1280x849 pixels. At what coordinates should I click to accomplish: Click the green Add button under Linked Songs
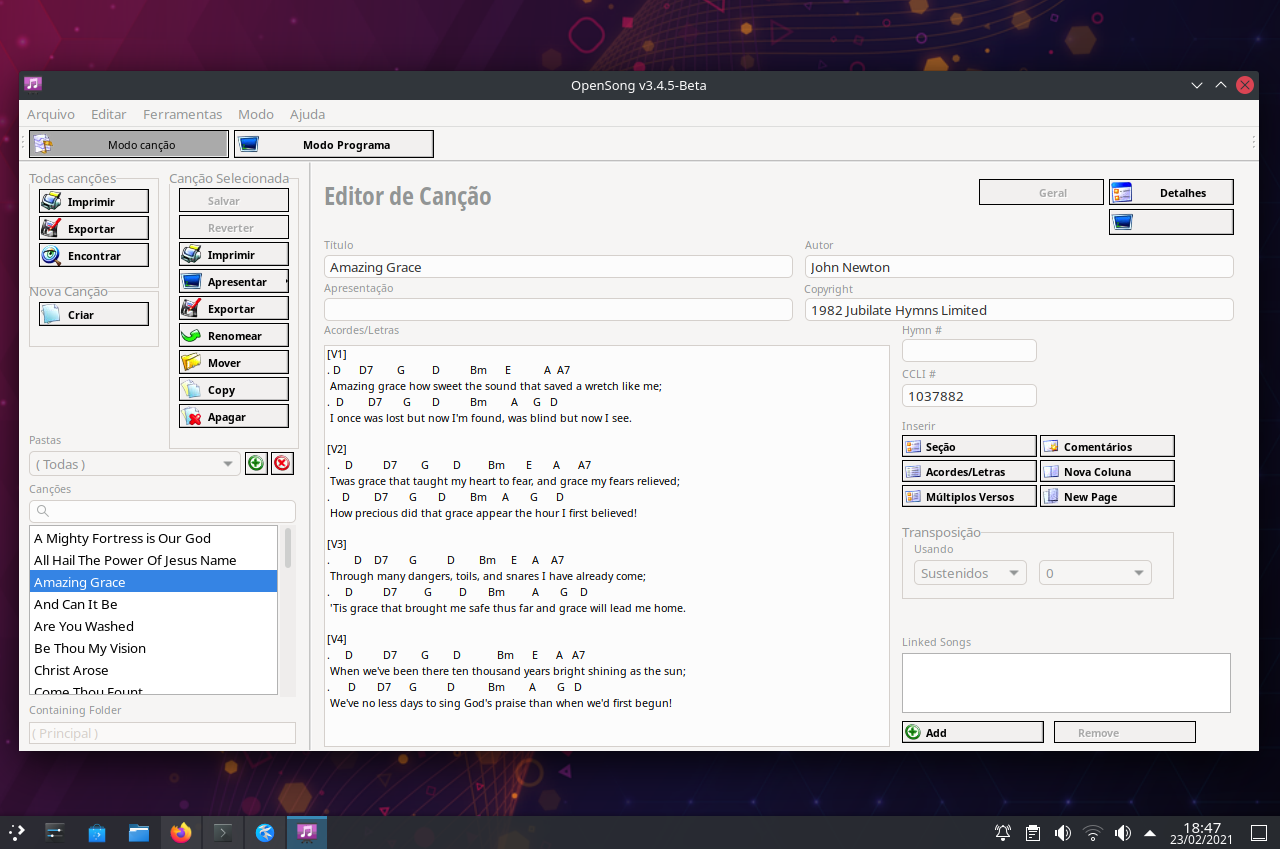coord(971,731)
